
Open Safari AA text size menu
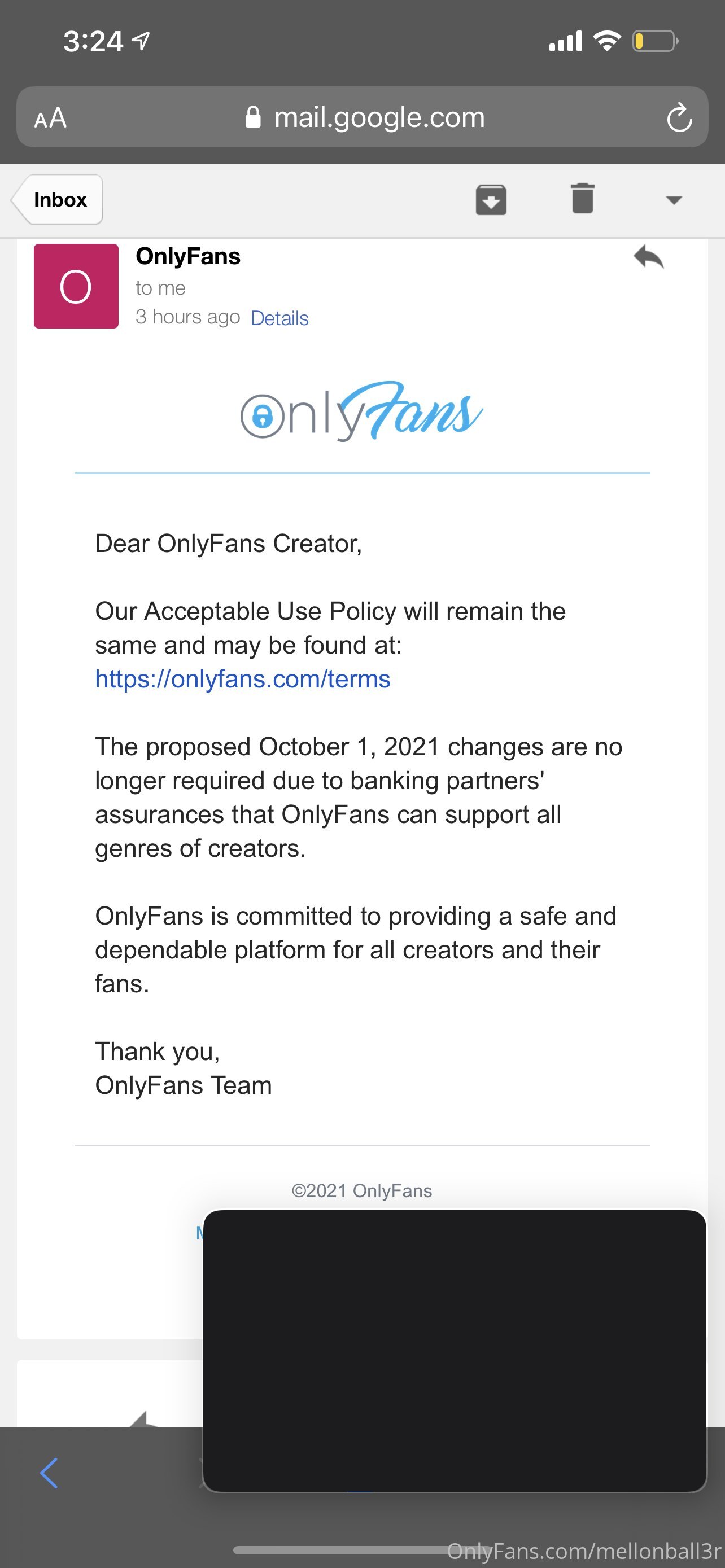coord(50,117)
